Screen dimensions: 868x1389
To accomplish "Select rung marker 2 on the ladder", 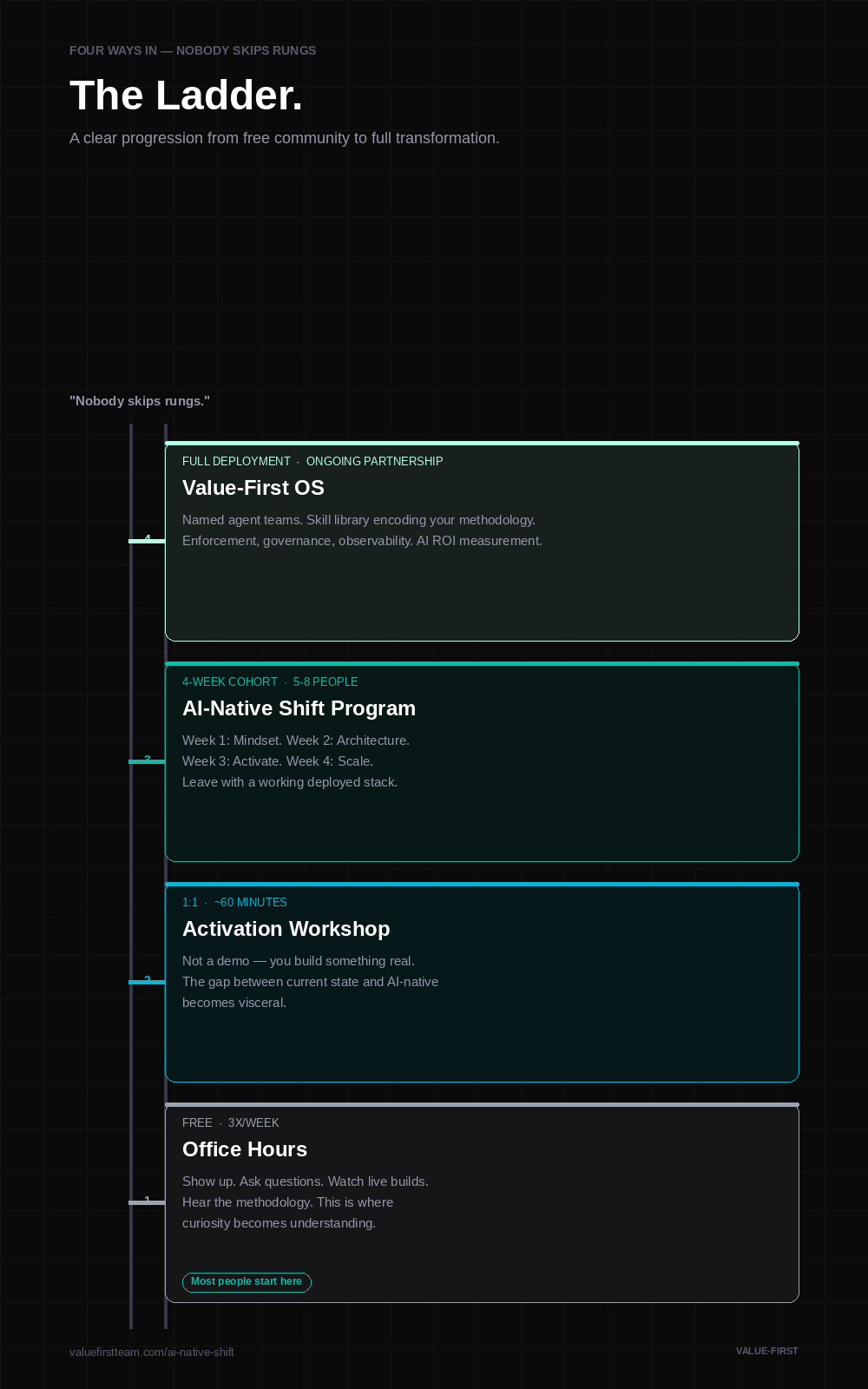I will [x=148, y=981].
